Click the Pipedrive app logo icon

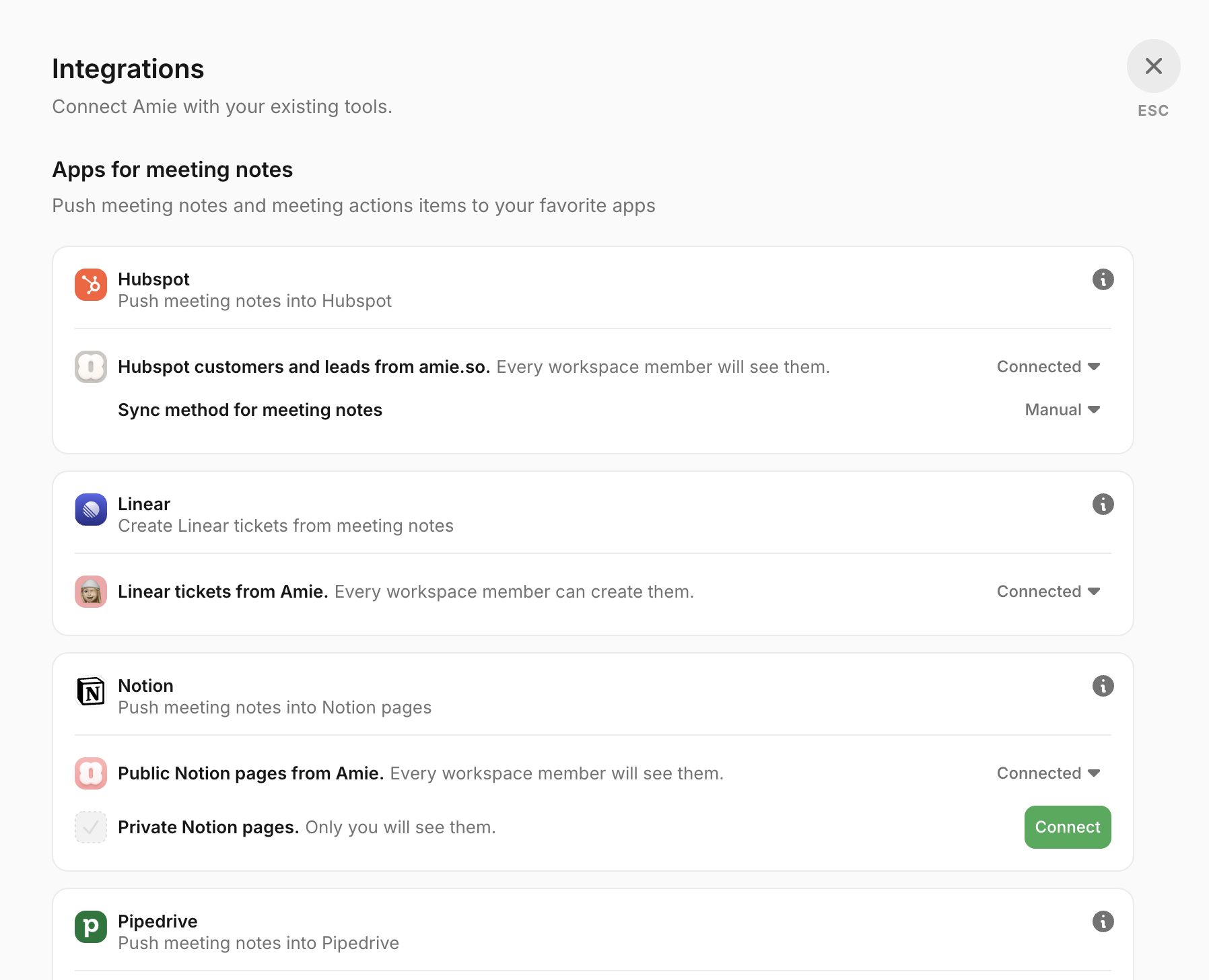(x=91, y=927)
